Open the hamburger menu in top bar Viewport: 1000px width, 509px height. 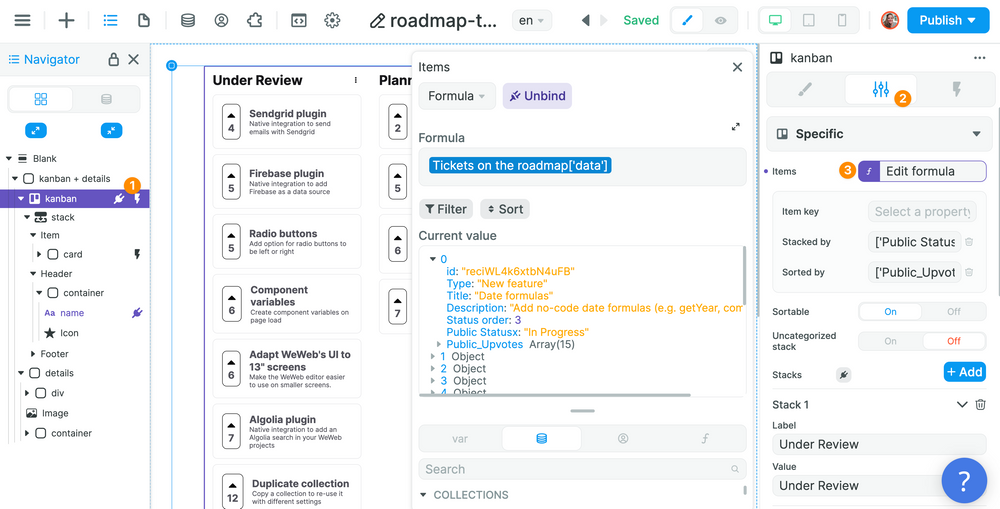point(22,20)
